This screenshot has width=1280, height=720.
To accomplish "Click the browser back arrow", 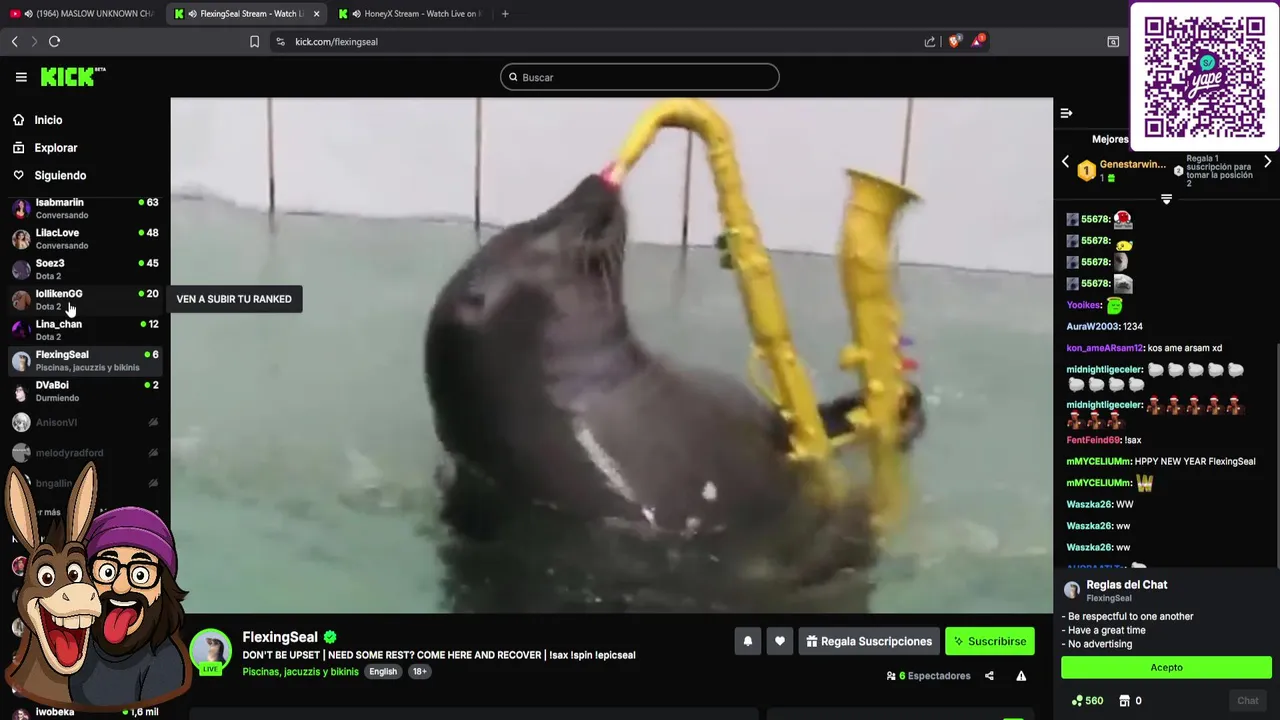I will point(14,41).
